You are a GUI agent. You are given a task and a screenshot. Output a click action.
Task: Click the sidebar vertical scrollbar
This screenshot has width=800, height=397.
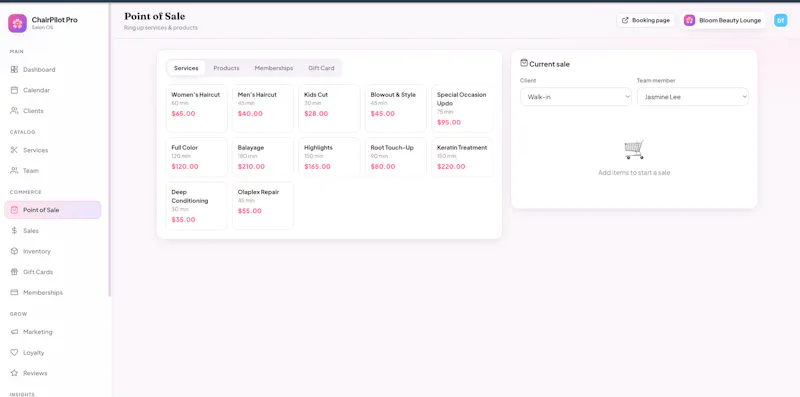click(110, 150)
